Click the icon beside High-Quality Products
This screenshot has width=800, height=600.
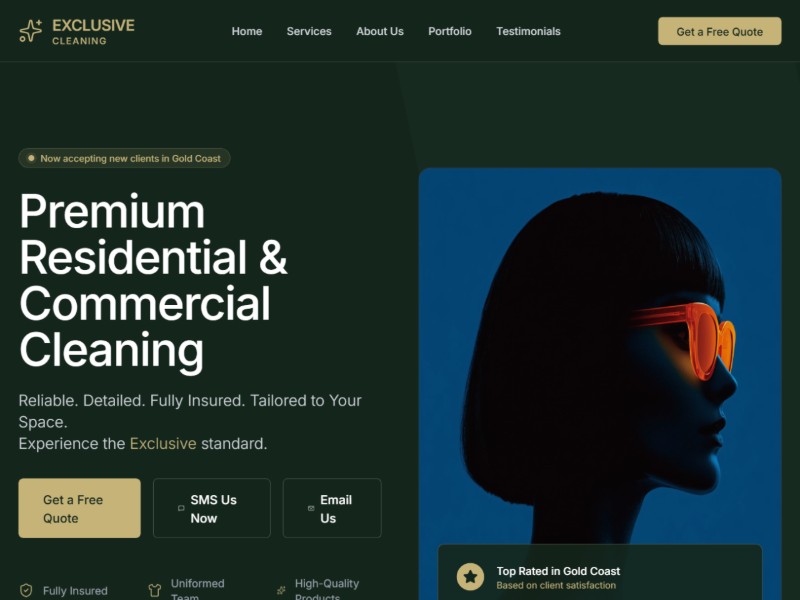tap(282, 589)
